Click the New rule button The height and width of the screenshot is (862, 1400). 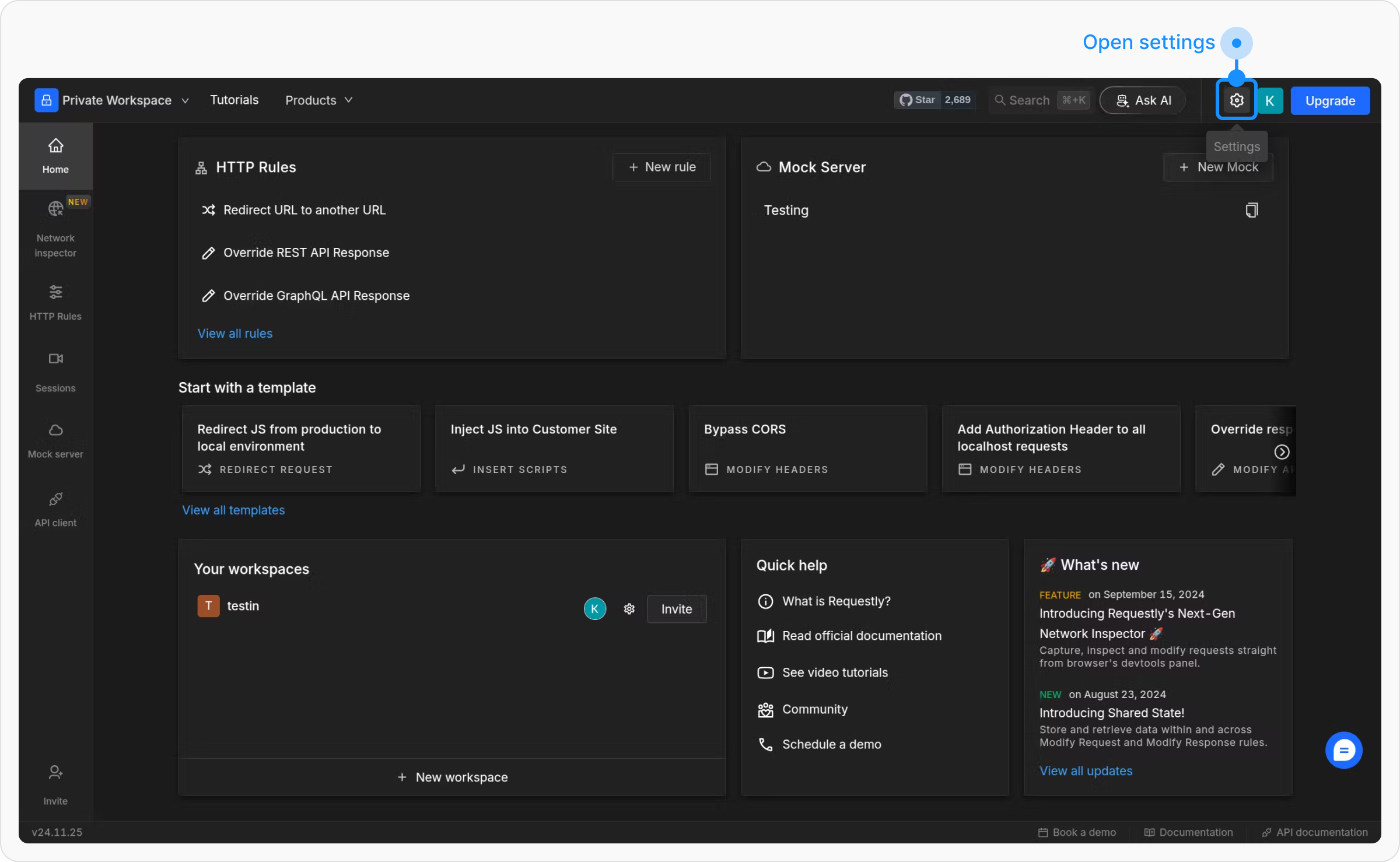pos(661,167)
